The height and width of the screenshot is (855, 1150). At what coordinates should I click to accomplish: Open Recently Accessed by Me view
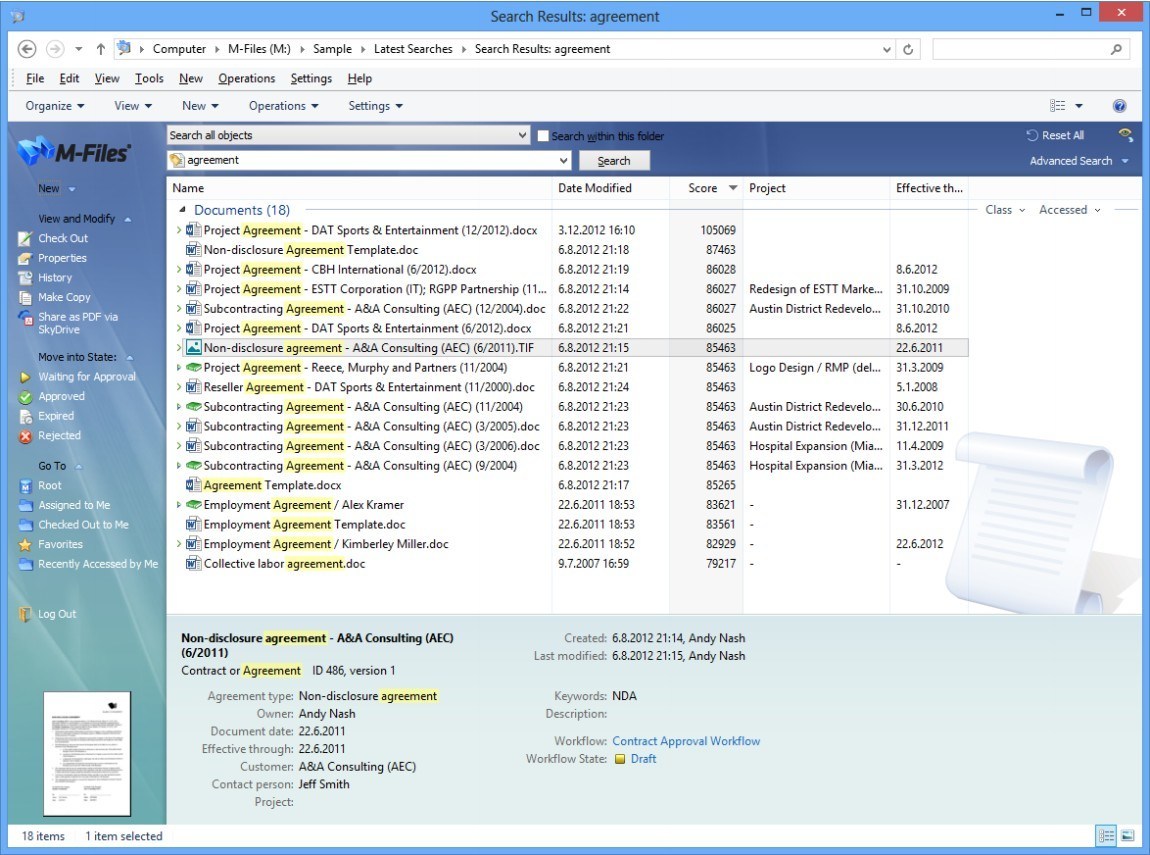[x=98, y=565]
